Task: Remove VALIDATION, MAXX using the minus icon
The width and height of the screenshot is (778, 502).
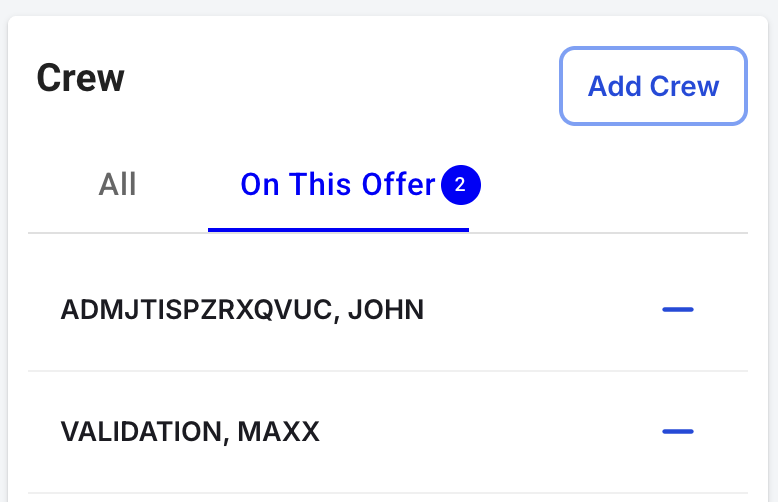Action: coord(678,432)
